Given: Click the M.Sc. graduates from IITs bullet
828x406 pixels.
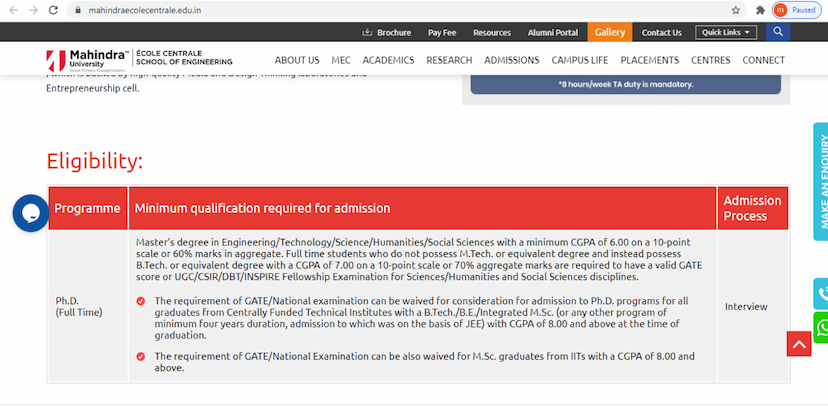Looking at the screenshot, I should point(424,362).
